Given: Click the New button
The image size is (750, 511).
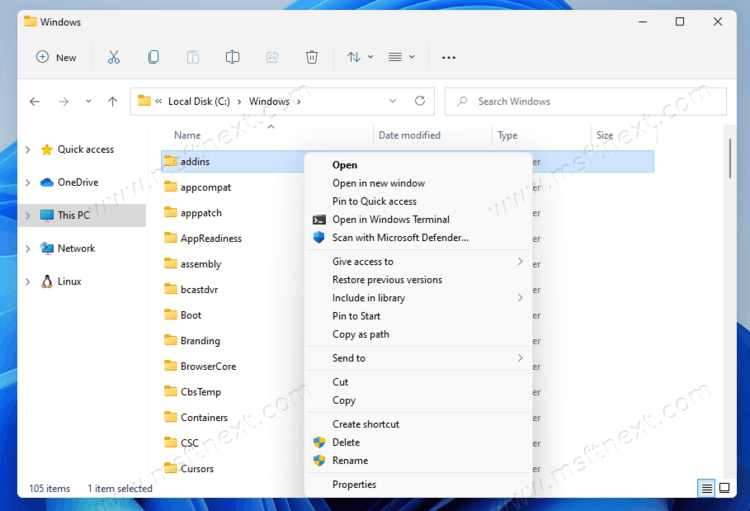Looking at the screenshot, I should pyautogui.click(x=56, y=57).
